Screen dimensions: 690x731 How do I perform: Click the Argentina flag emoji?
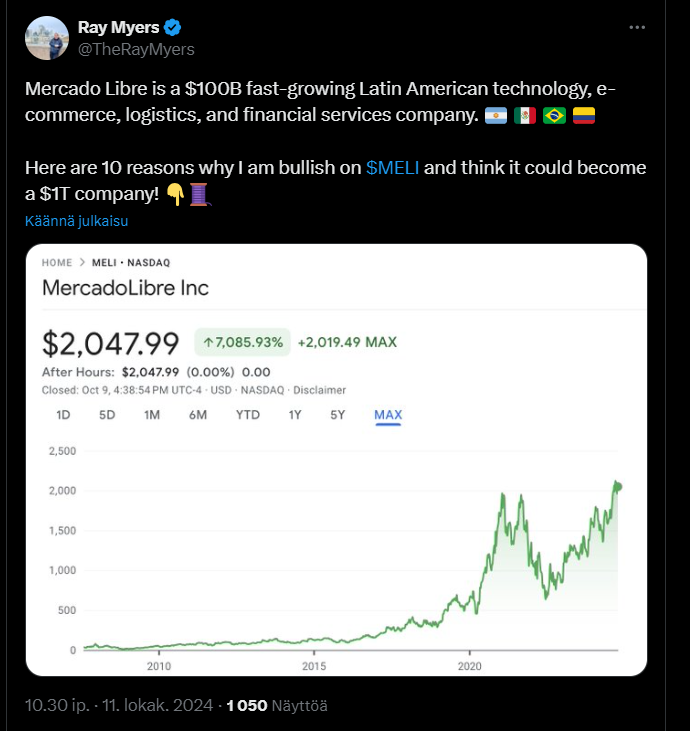[495, 116]
